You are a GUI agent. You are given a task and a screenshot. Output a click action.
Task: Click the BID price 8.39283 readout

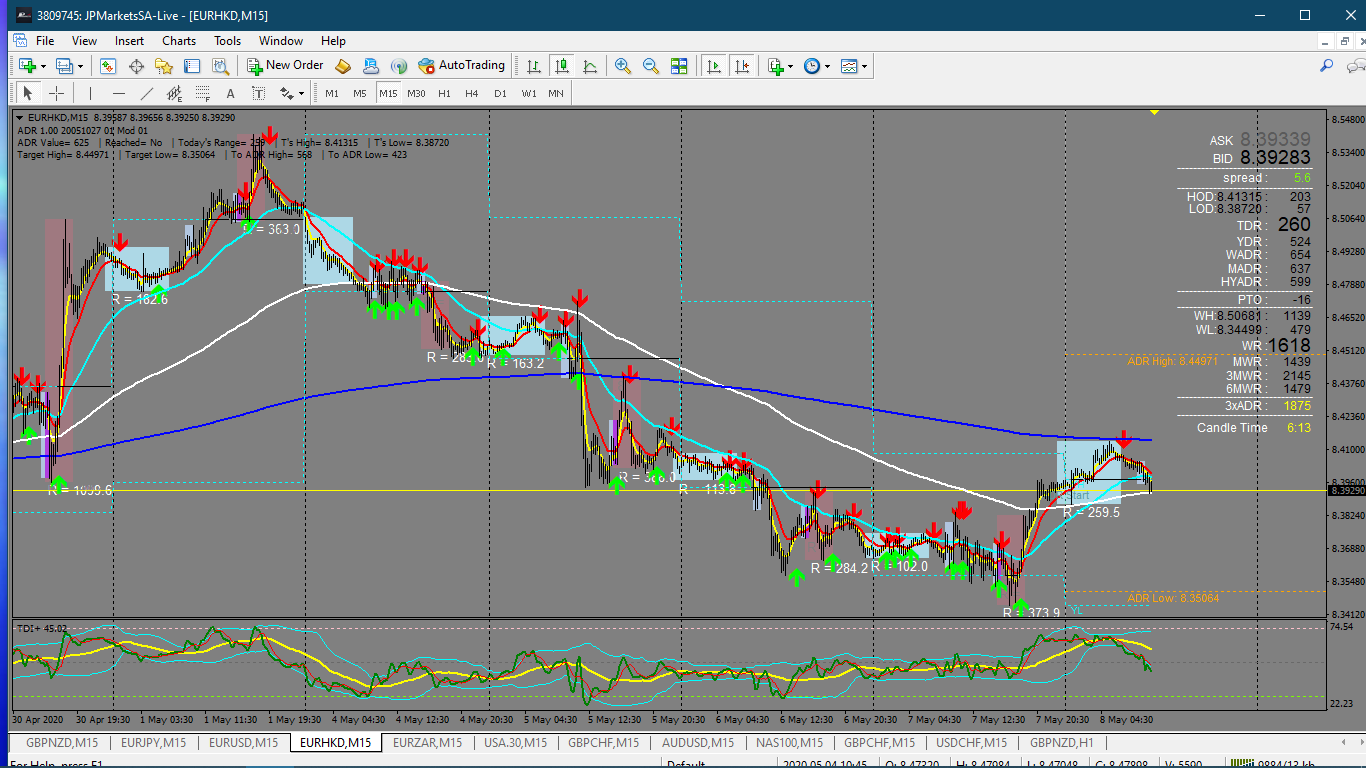1275,158
